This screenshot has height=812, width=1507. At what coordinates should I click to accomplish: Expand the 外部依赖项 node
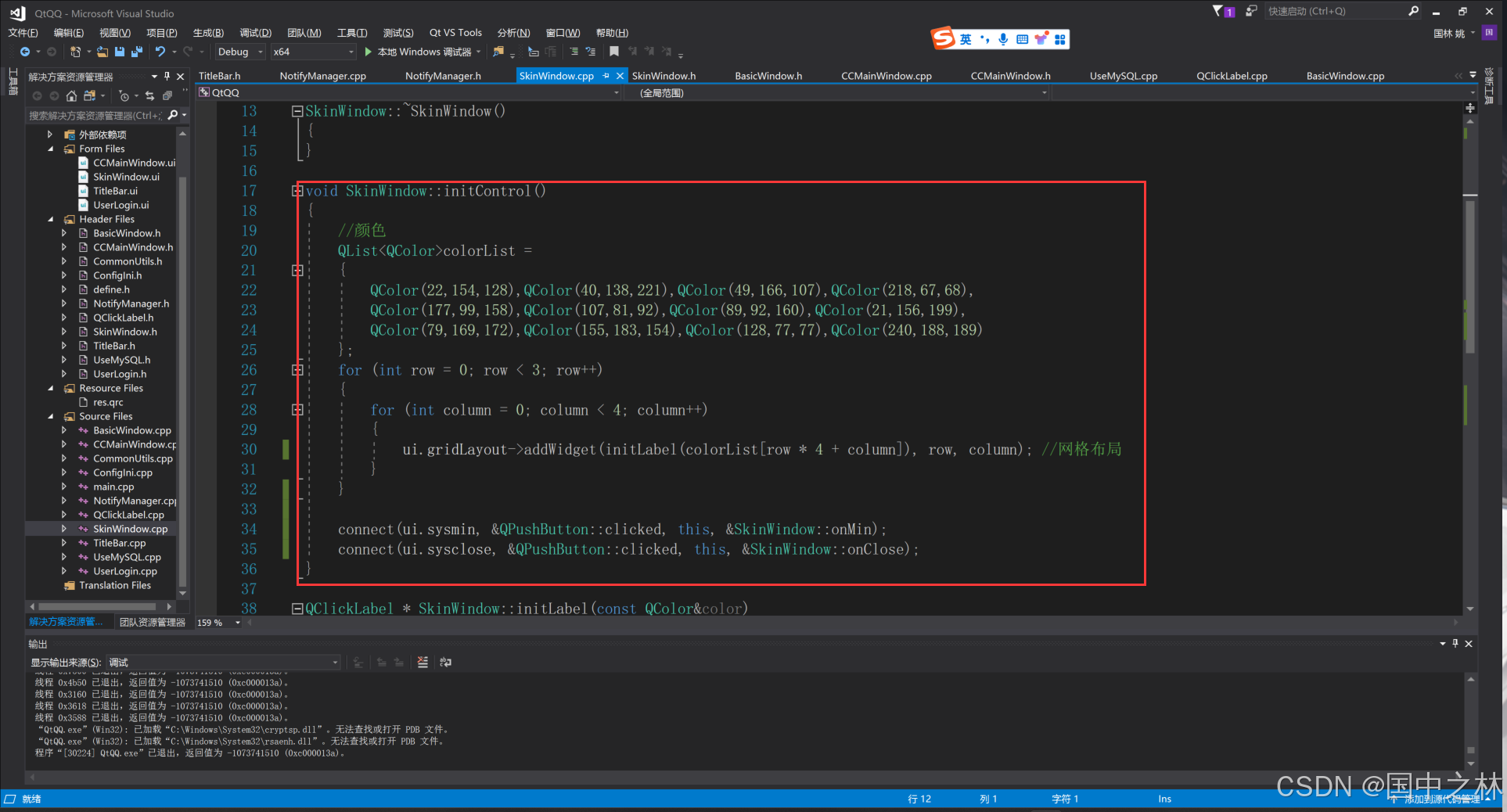(50, 135)
